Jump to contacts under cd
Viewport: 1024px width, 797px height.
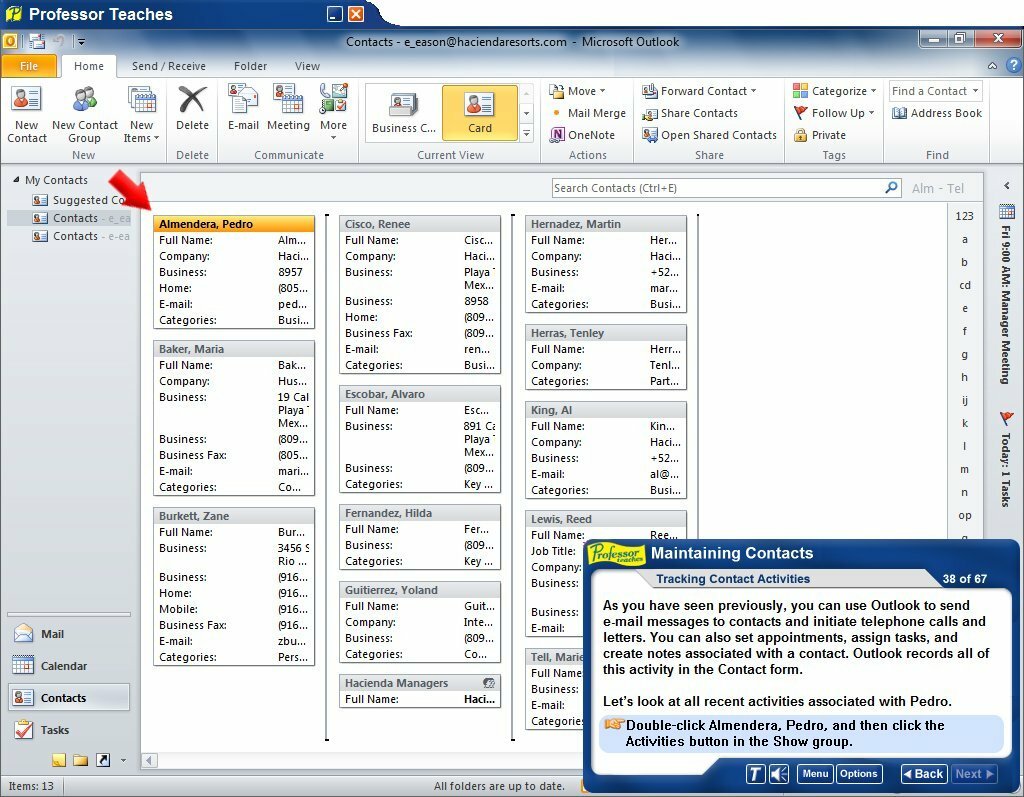[964, 285]
